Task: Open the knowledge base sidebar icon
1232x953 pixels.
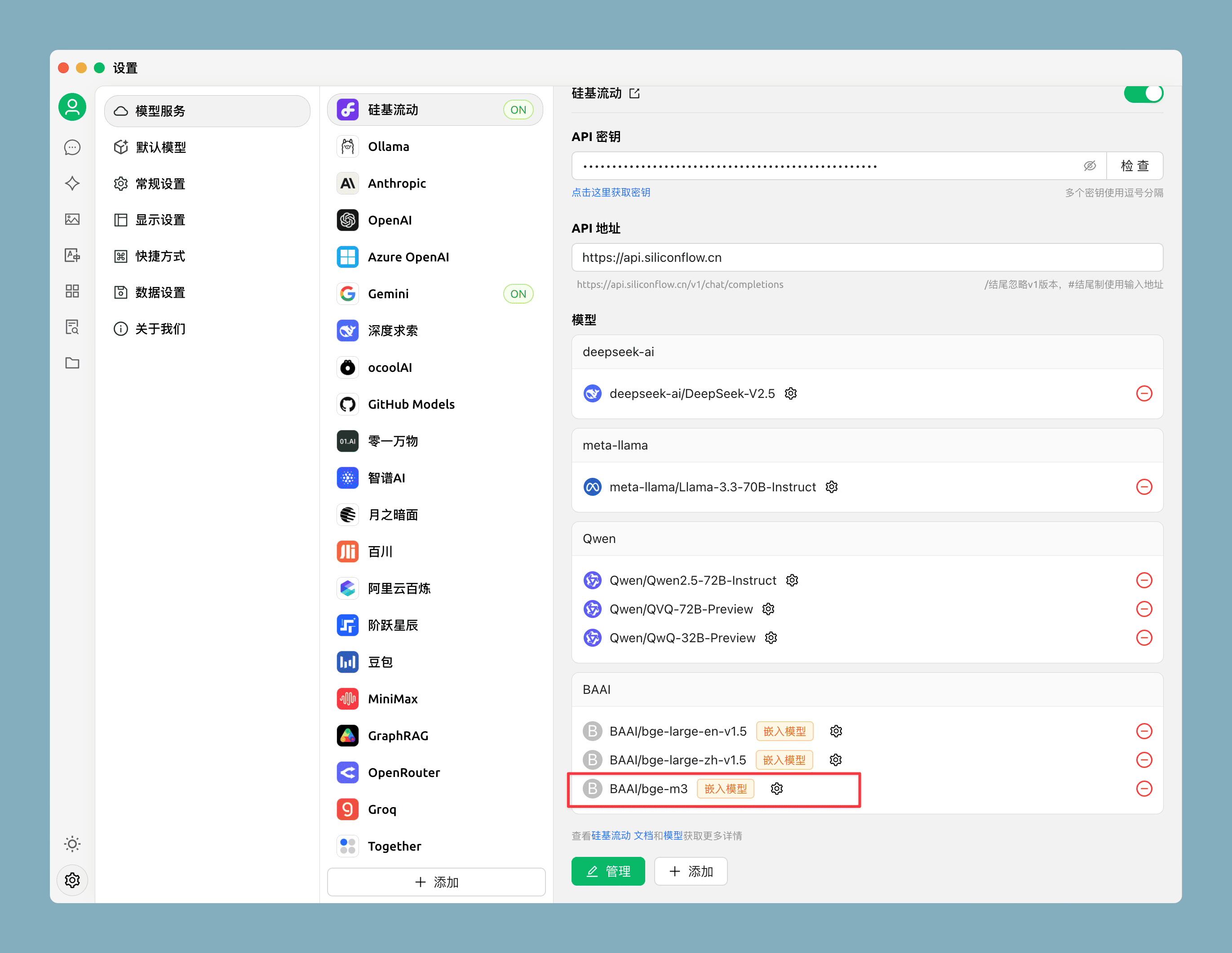Action: [72, 327]
